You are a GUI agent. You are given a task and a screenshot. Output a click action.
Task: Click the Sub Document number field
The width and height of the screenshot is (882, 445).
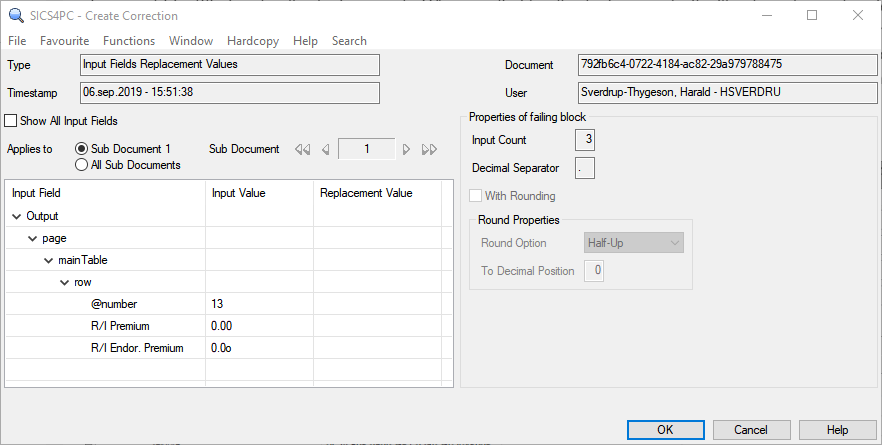coord(366,149)
